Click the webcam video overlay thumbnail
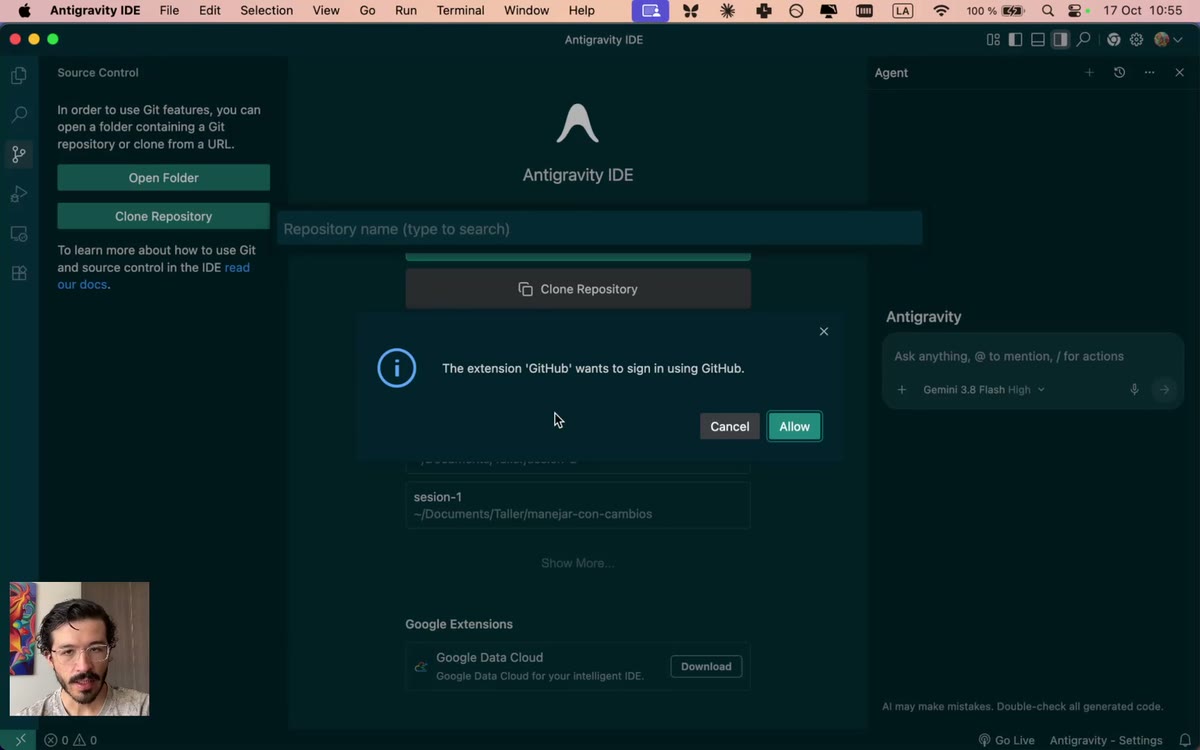Viewport: 1200px width, 750px height. pos(79,649)
